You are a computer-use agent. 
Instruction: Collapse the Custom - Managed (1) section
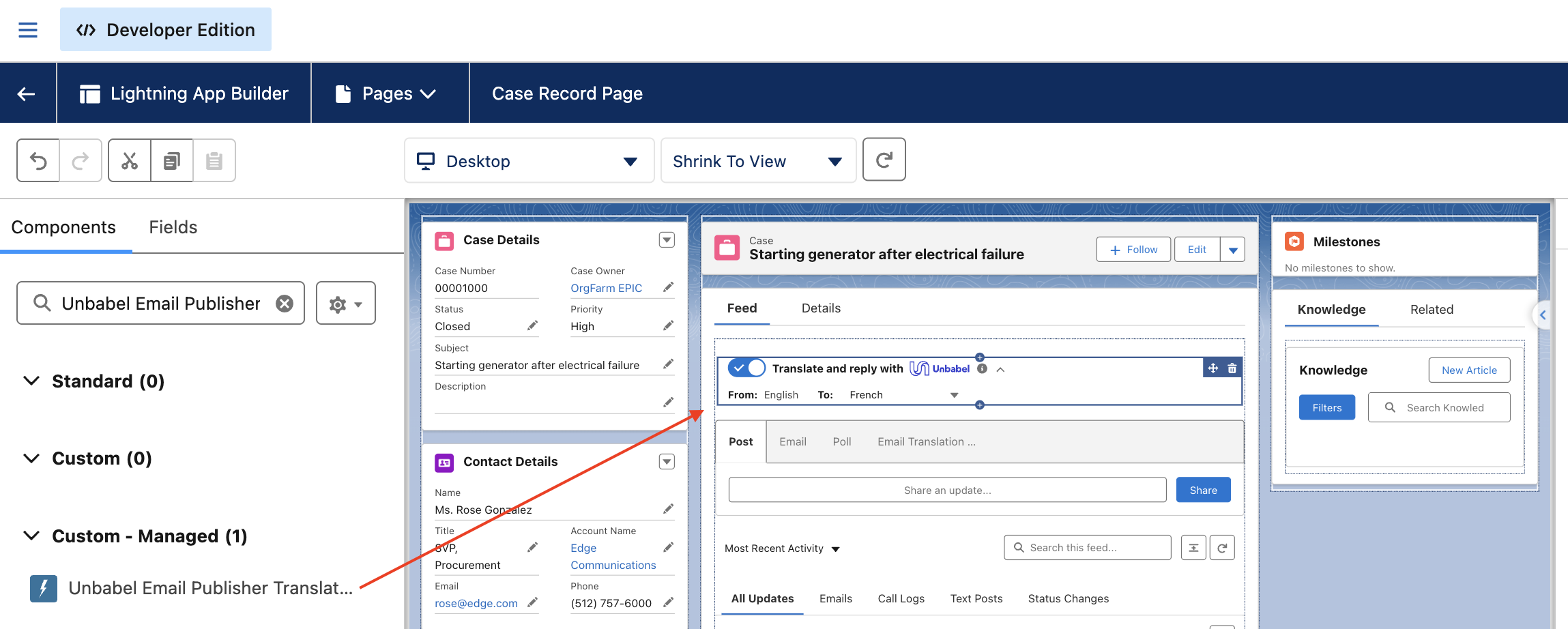pos(31,536)
